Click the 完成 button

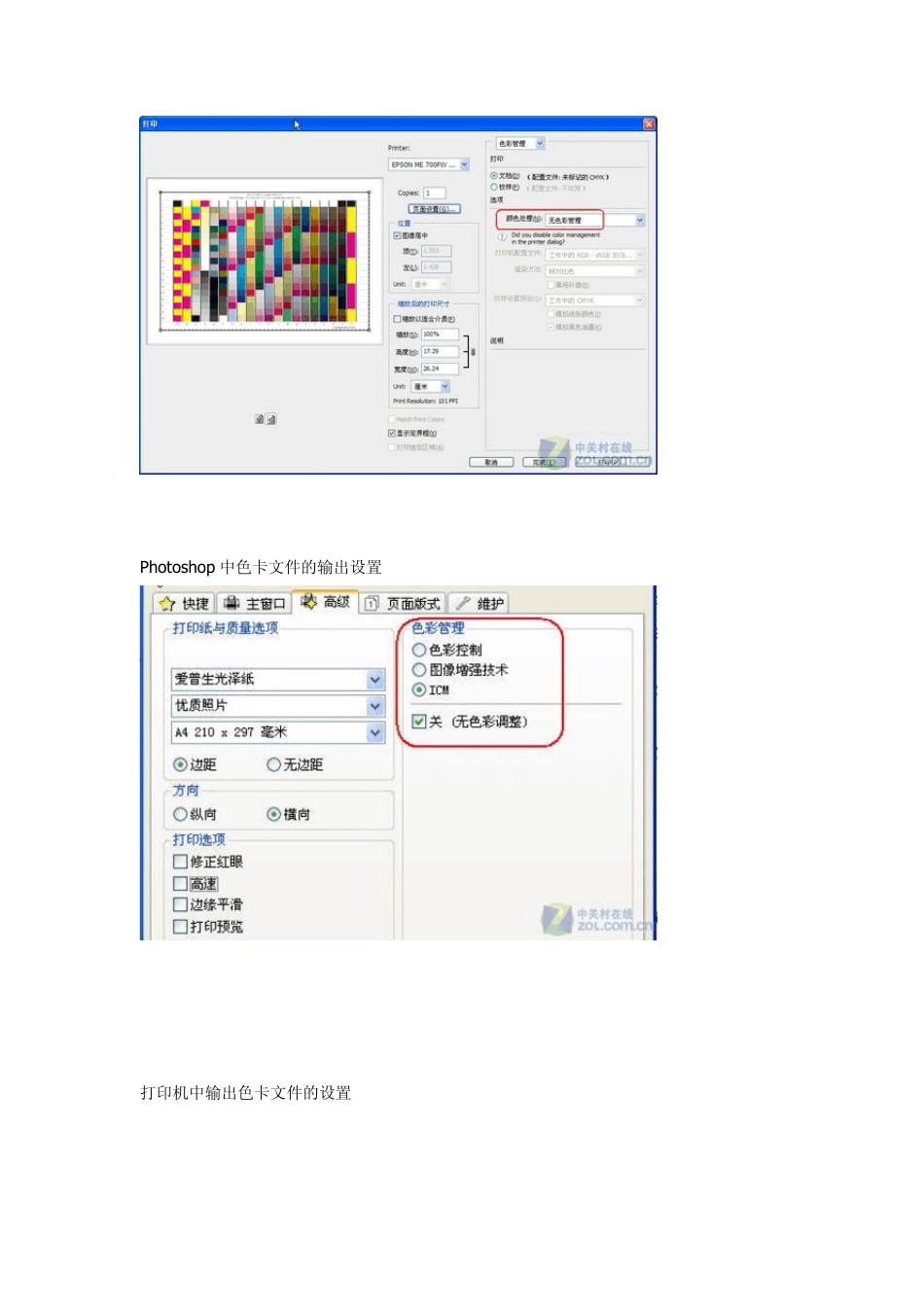click(544, 462)
